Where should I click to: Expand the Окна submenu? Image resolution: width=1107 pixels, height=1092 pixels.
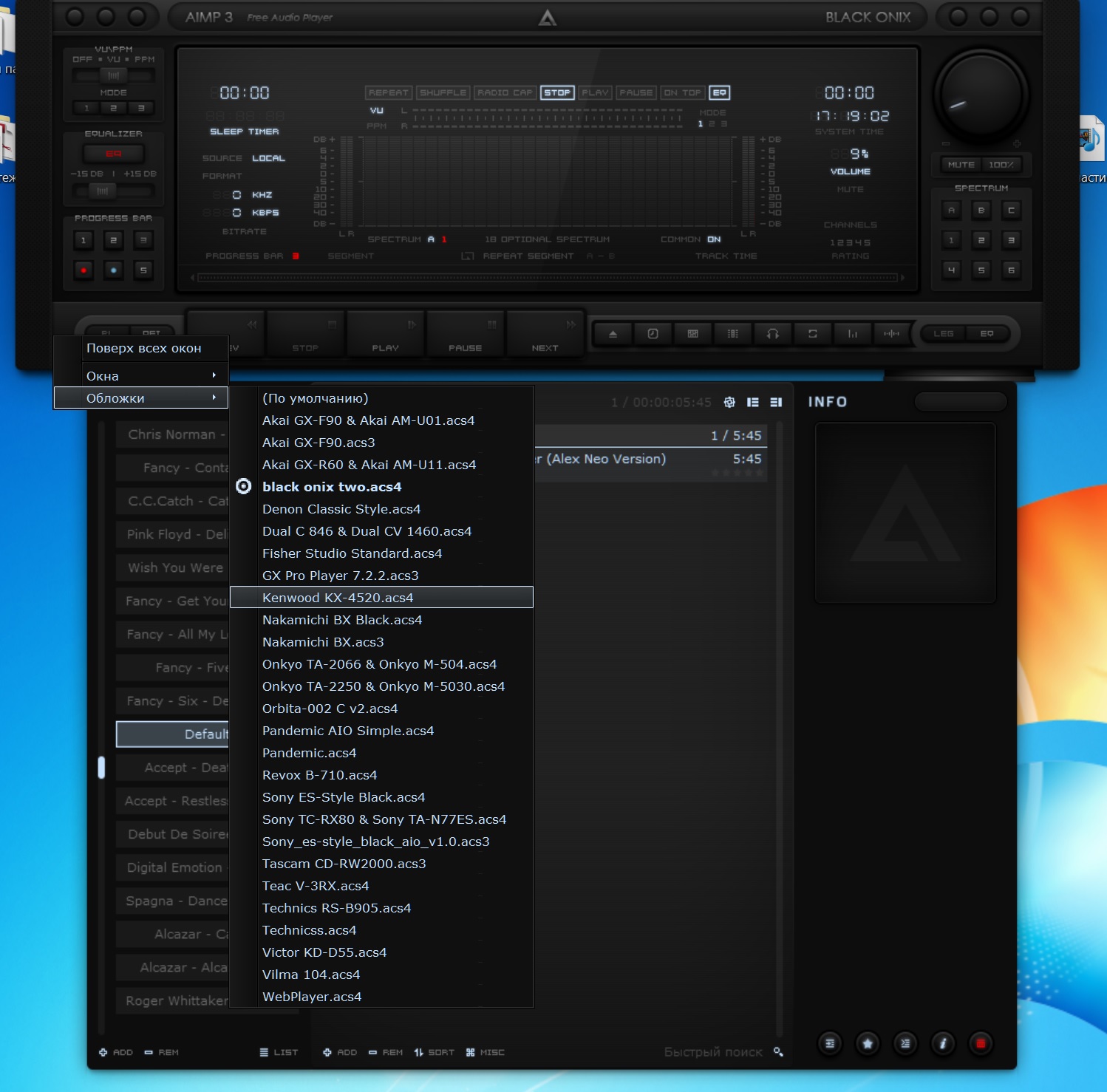click(141, 375)
